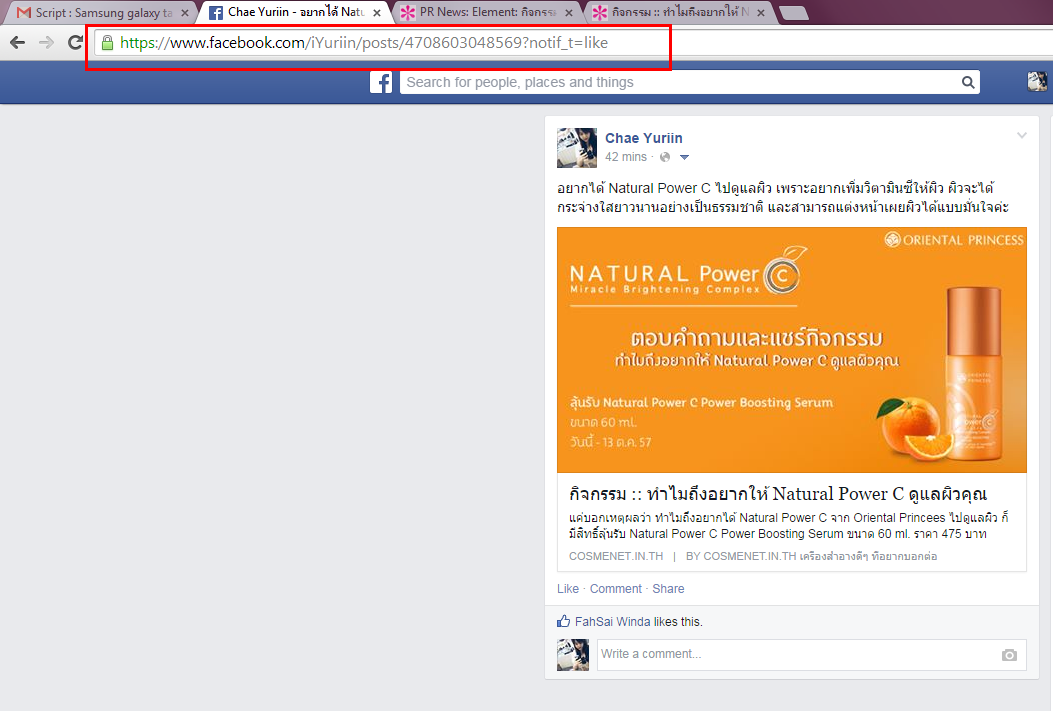Click the globe public privacy icon

coord(665,157)
